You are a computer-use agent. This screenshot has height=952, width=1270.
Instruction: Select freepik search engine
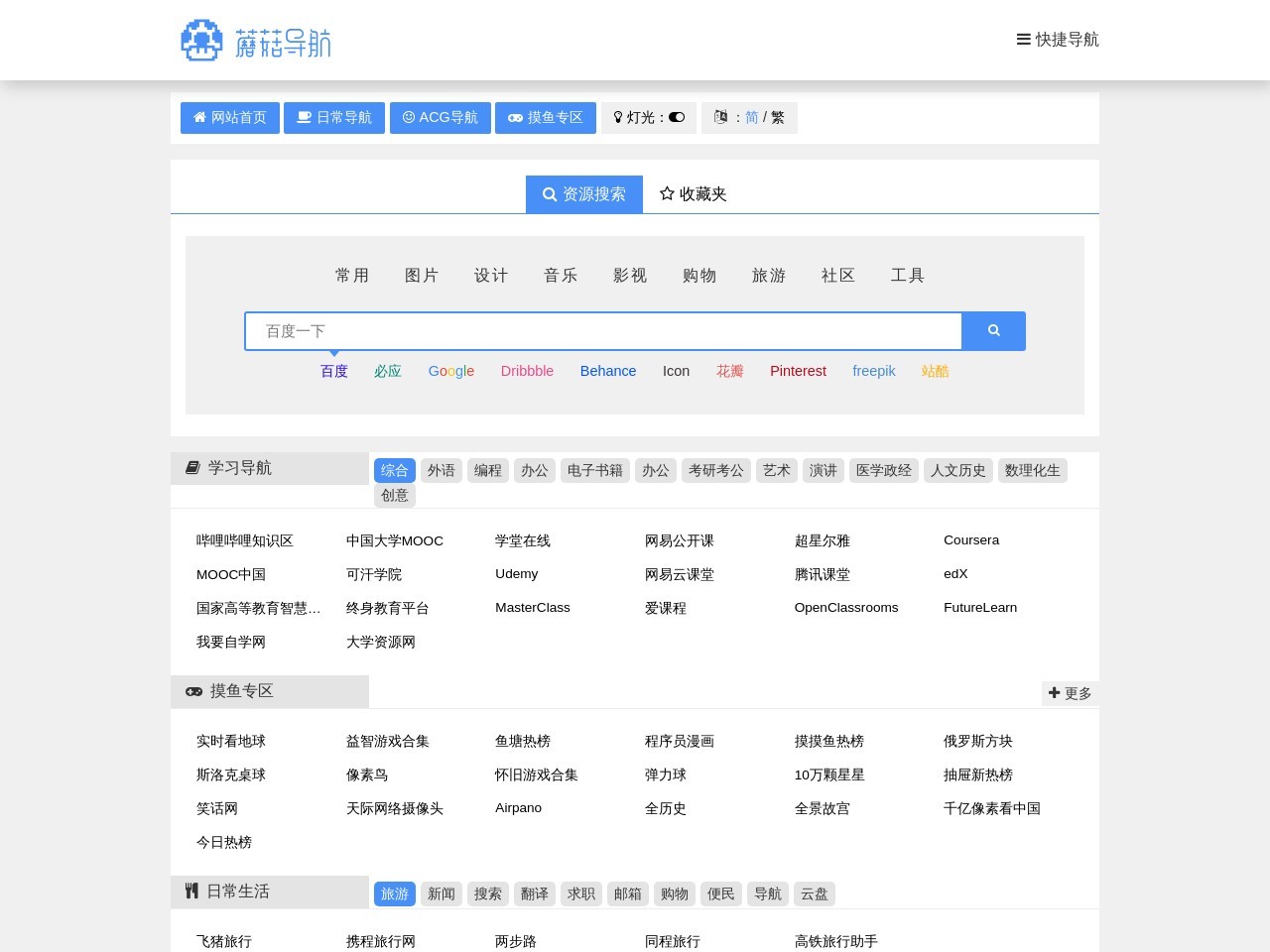(x=874, y=371)
